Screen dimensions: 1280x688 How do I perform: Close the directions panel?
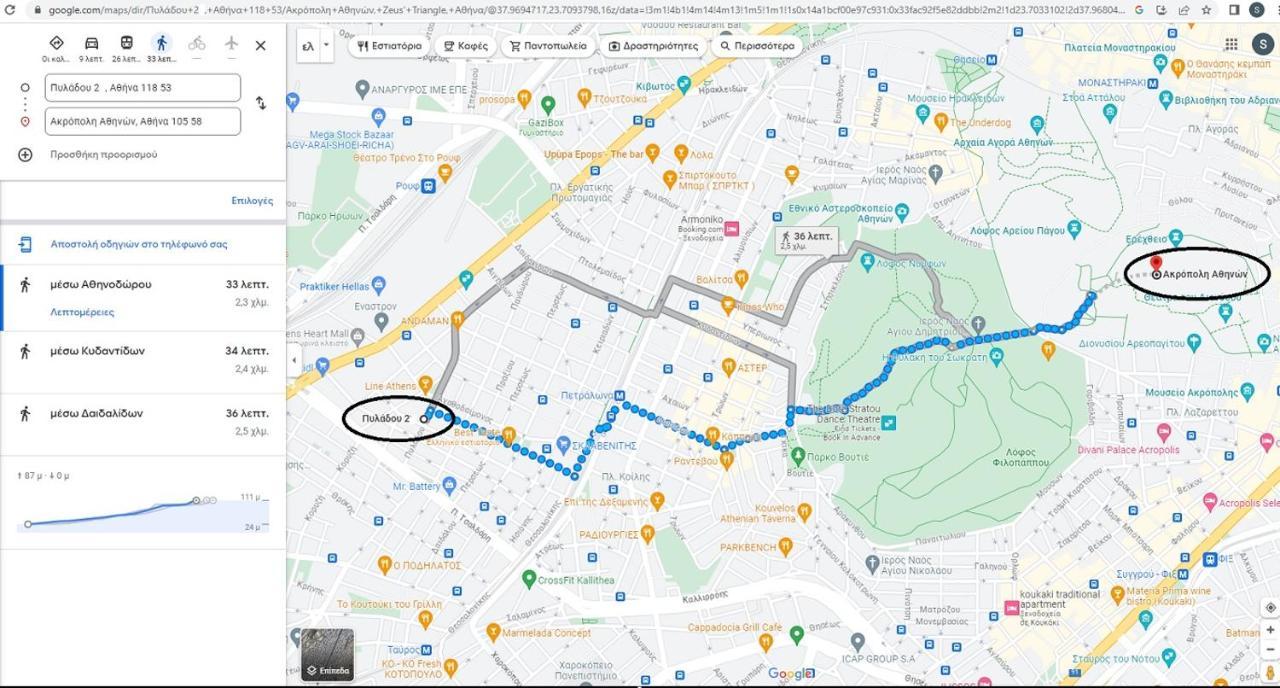click(x=261, y=45)
